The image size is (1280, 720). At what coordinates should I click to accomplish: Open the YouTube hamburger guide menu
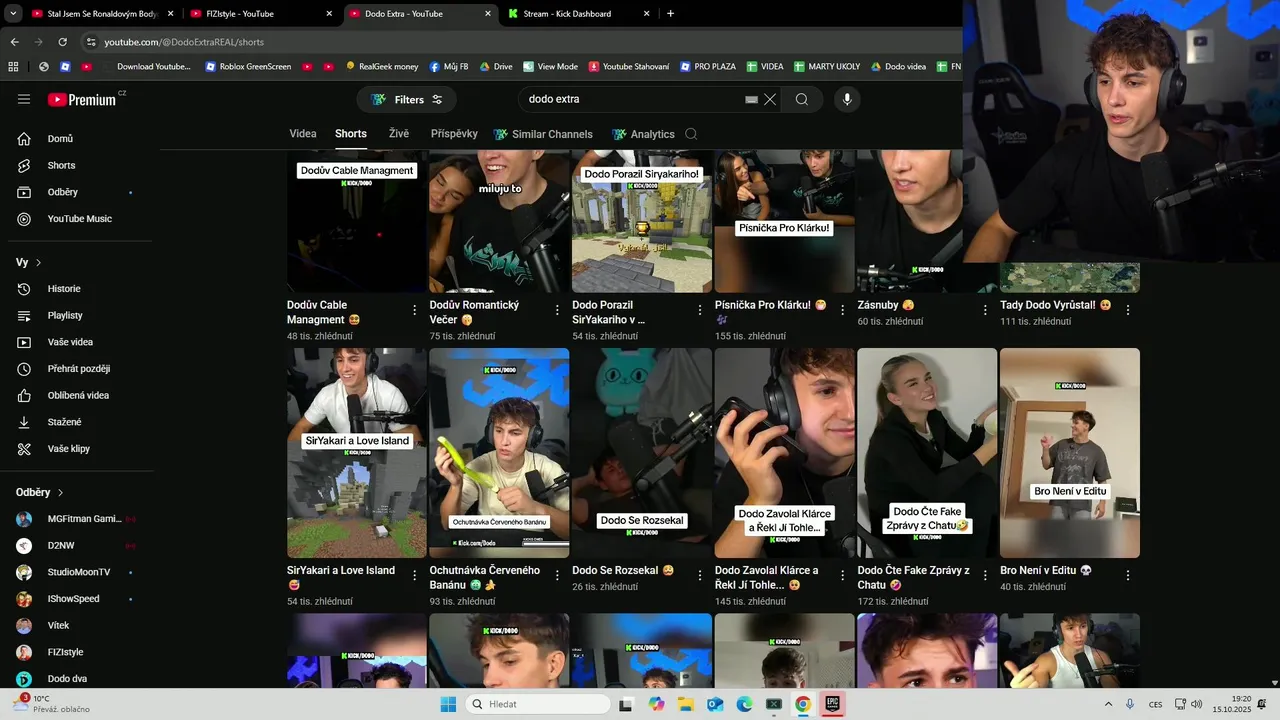coord(24,99)
